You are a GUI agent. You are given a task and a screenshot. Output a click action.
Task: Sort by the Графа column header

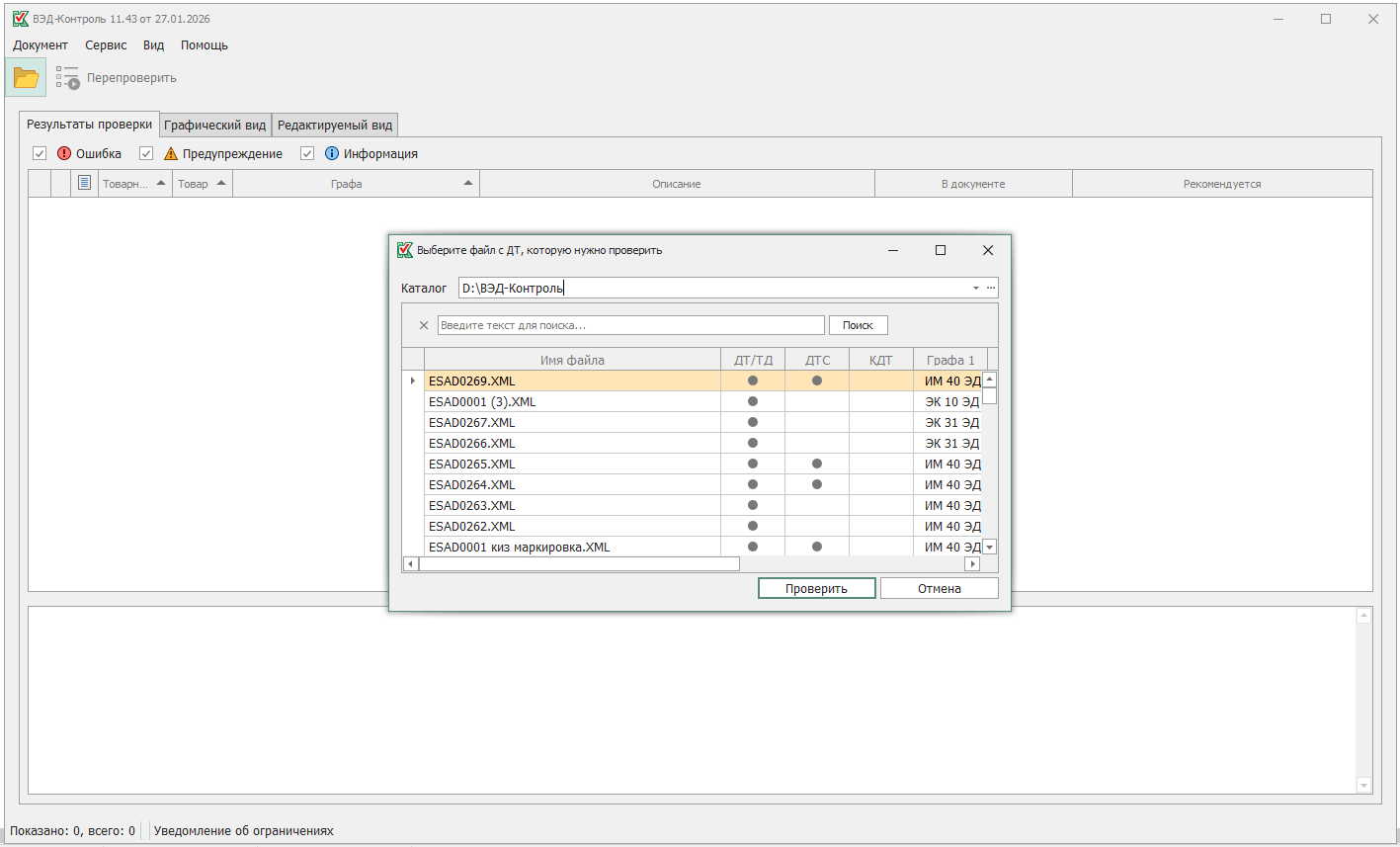(x=346, y=184)
